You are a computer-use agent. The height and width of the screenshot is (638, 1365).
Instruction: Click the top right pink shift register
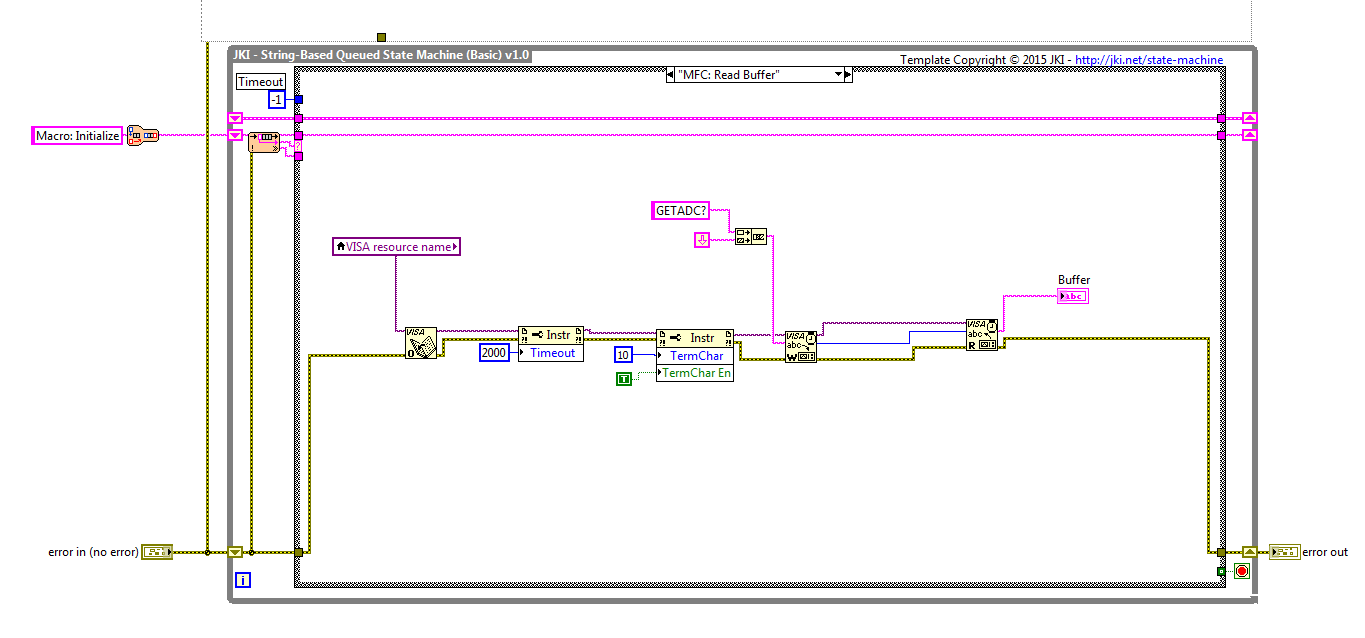[x=1250, y=118]
